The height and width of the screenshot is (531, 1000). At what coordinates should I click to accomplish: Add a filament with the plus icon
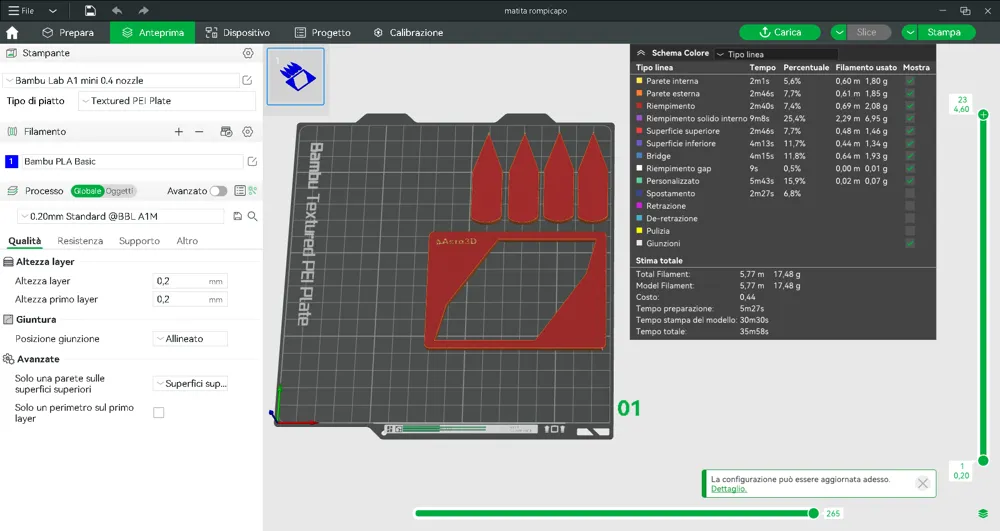179,131
